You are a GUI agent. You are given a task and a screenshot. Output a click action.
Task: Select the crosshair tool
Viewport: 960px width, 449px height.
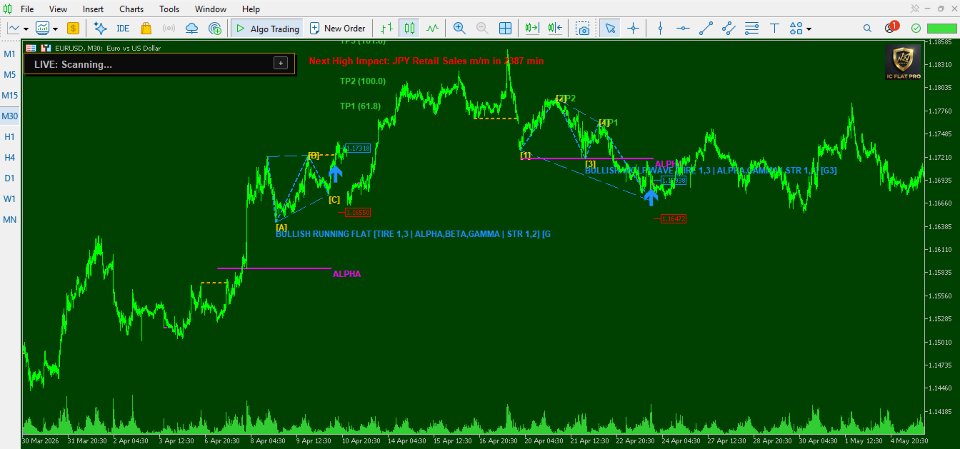(634, 28)
